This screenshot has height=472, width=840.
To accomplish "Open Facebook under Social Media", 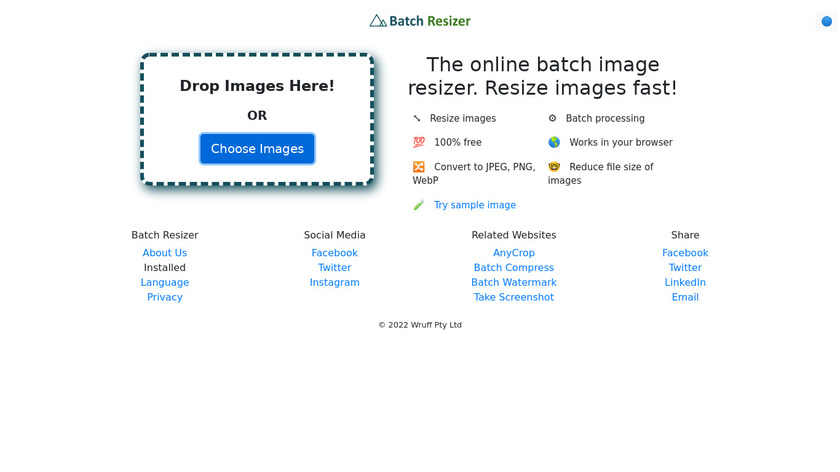I will tap(334, 253).
